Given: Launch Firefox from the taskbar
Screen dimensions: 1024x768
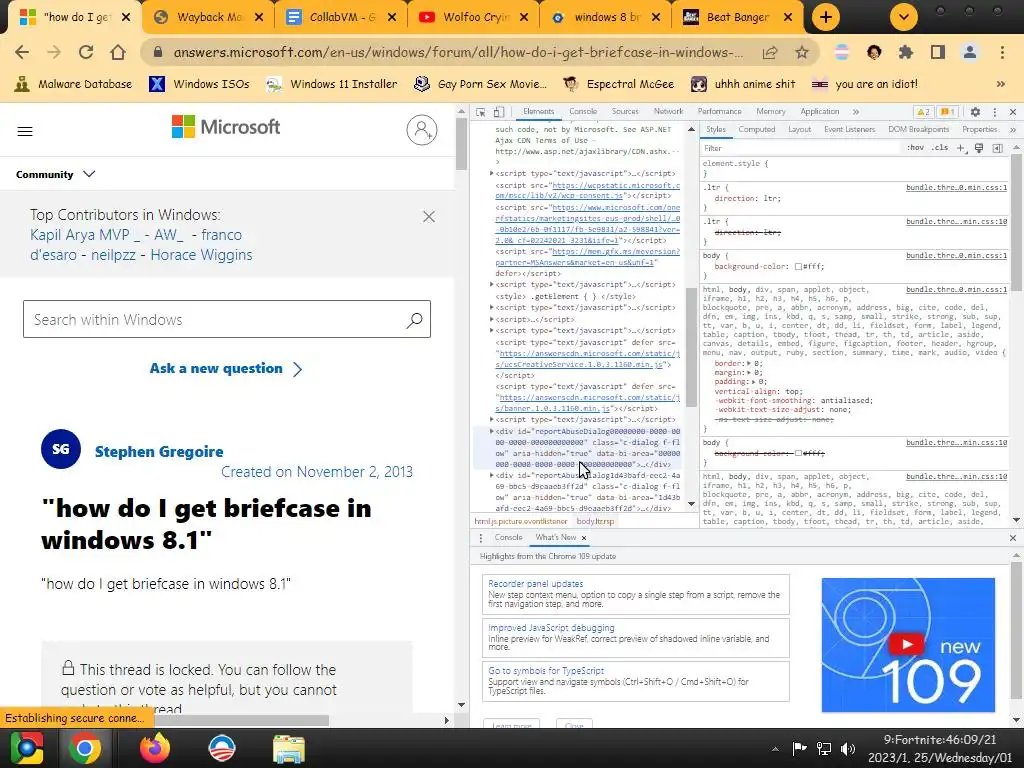Looking at the screenshot, I should [155, 748].
